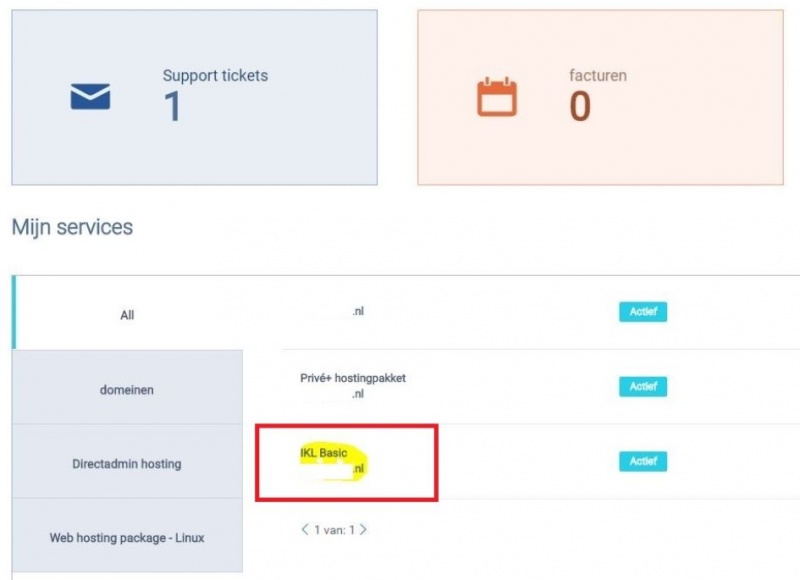
Task: Click Actief badge for first domain
Action: point(643,312)
